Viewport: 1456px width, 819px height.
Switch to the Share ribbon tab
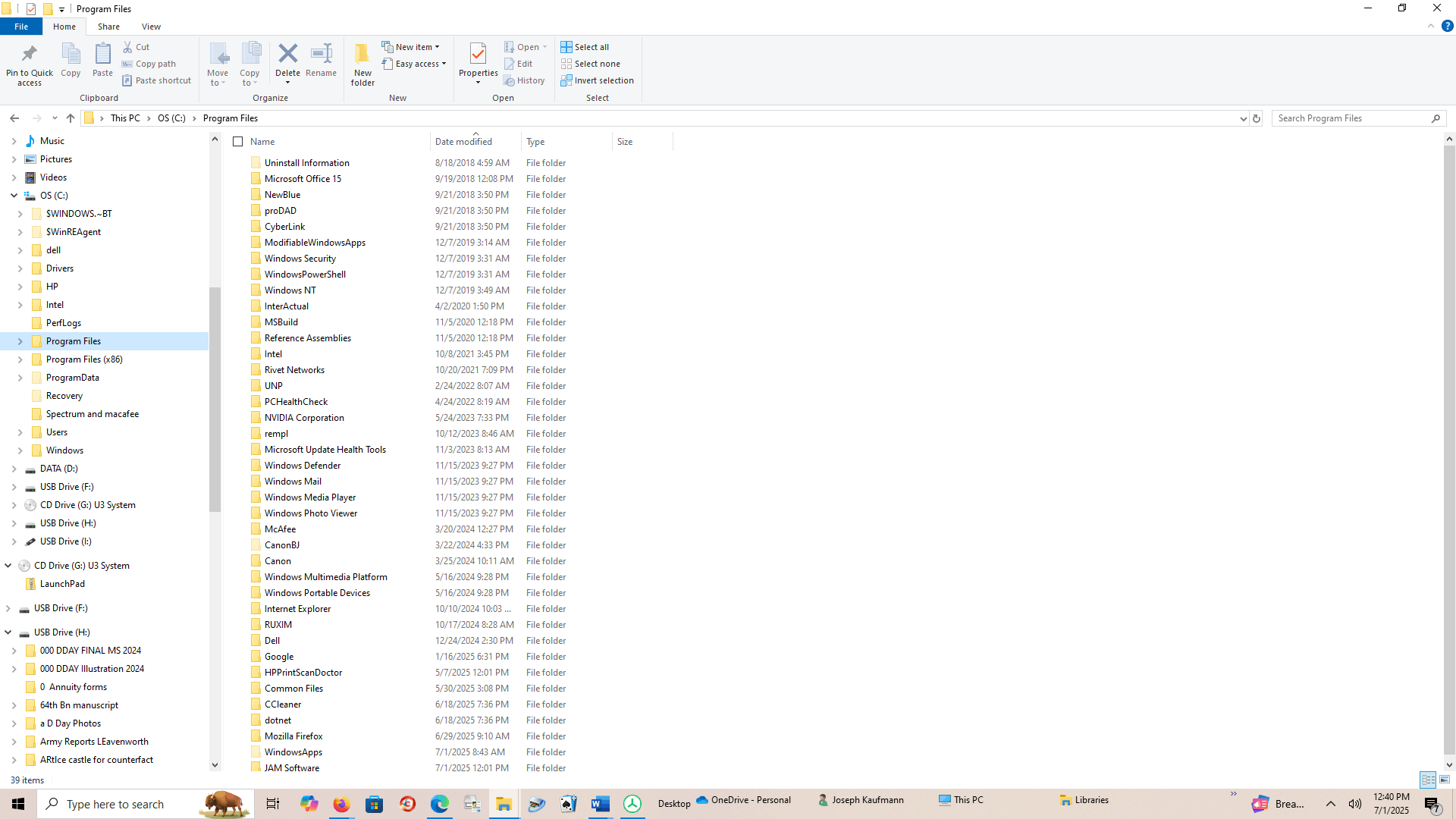tap(108, 27)
